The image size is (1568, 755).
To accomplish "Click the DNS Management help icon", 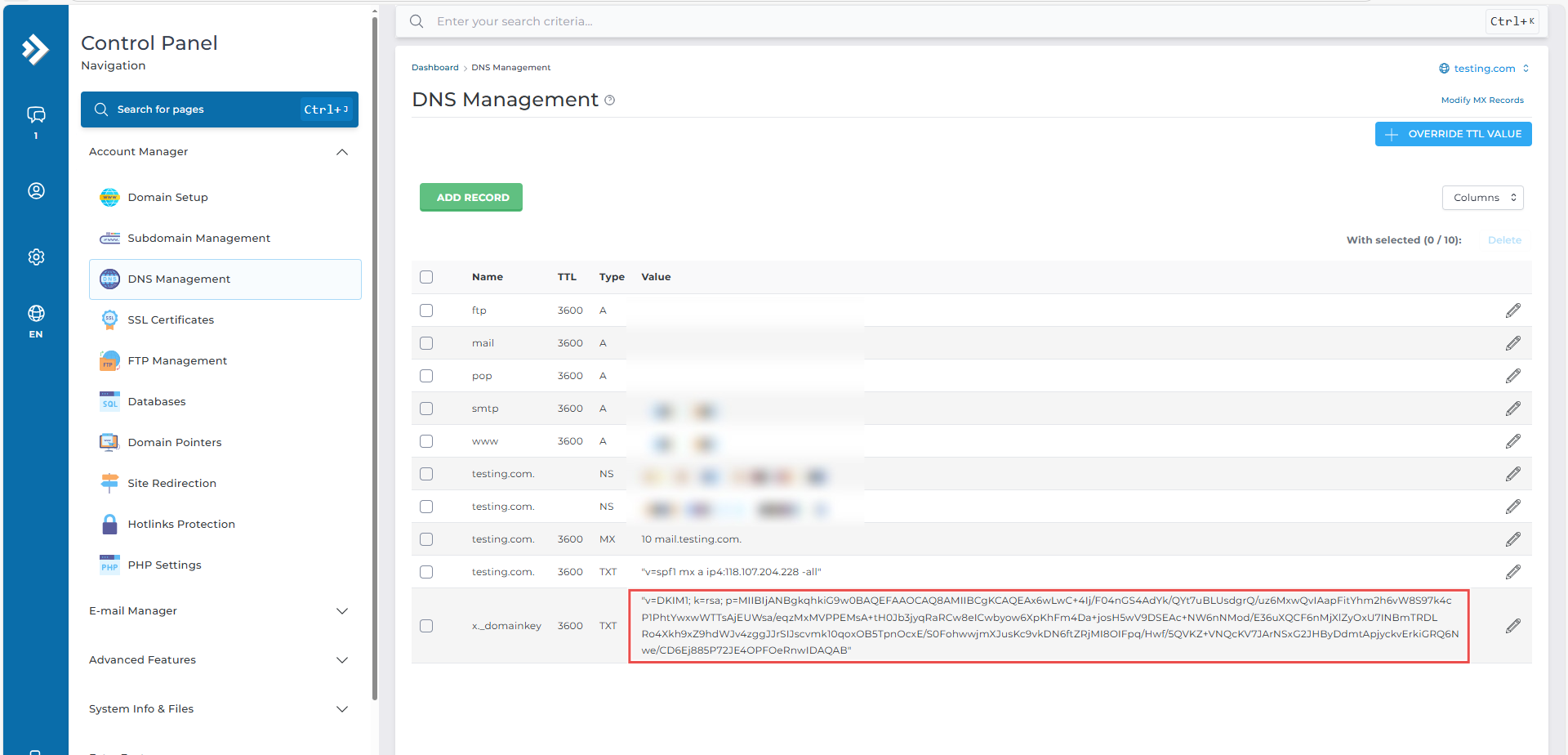I will pyautogui.click(x=610, y=101).
